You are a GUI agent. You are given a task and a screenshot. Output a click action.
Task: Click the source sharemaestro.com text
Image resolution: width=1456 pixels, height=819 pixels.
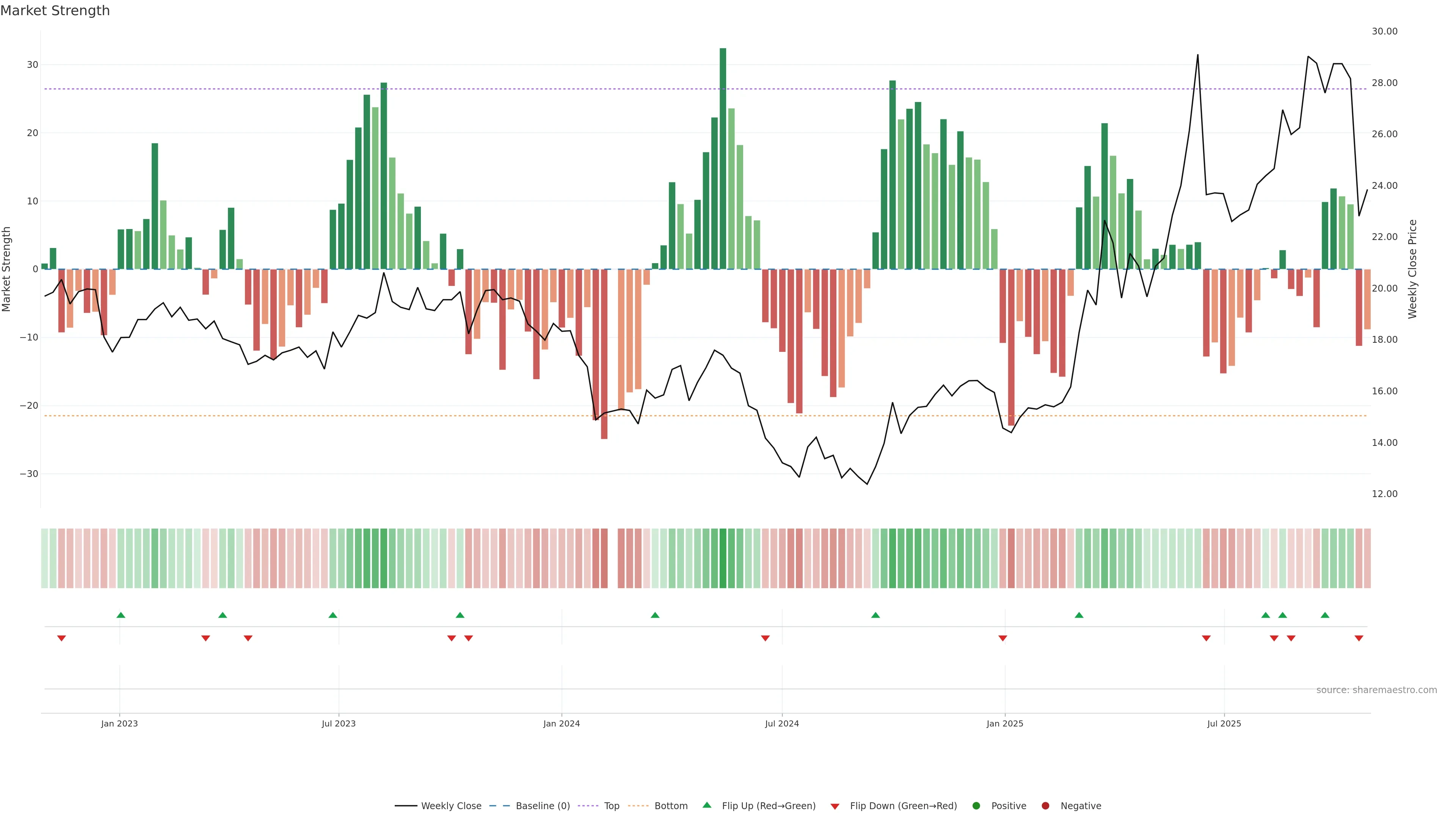tap(1376, 690)
